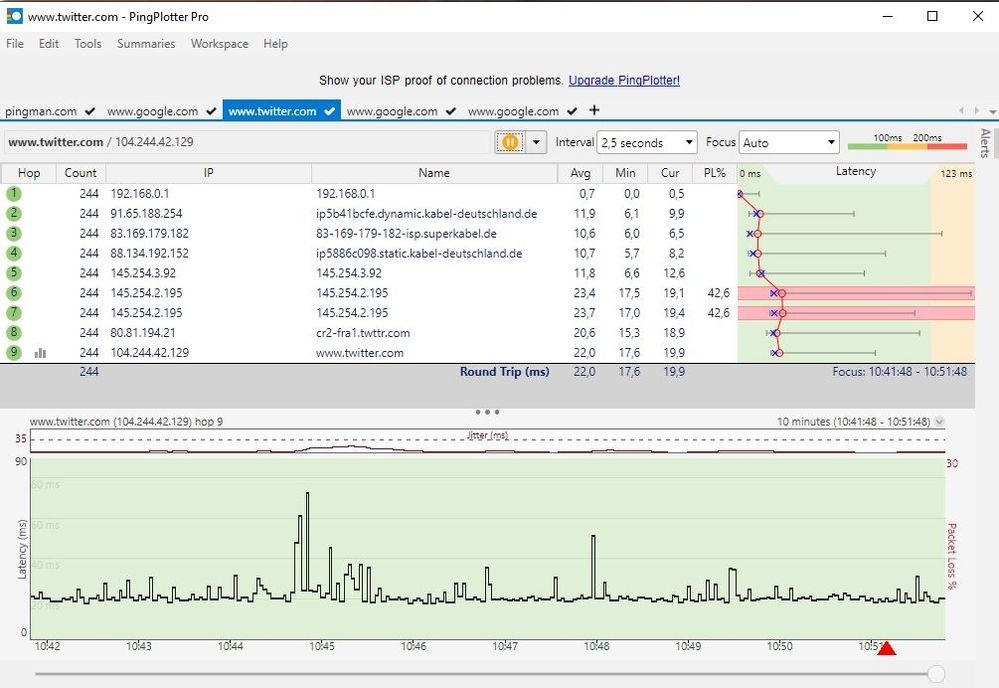Click the checkmark on the www.twitter.com tab
The height and width of the screenshot is (688, 999).
[x=329, y=111]
